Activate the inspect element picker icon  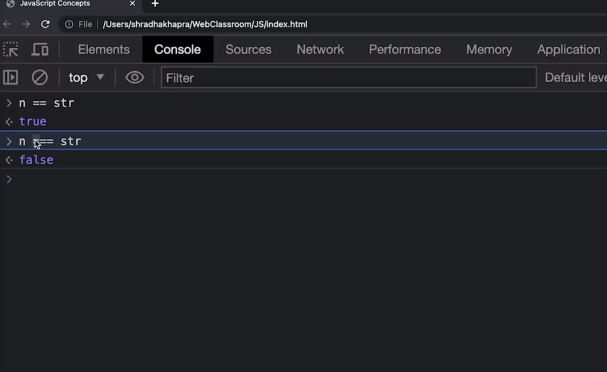[x=10, y=50]
